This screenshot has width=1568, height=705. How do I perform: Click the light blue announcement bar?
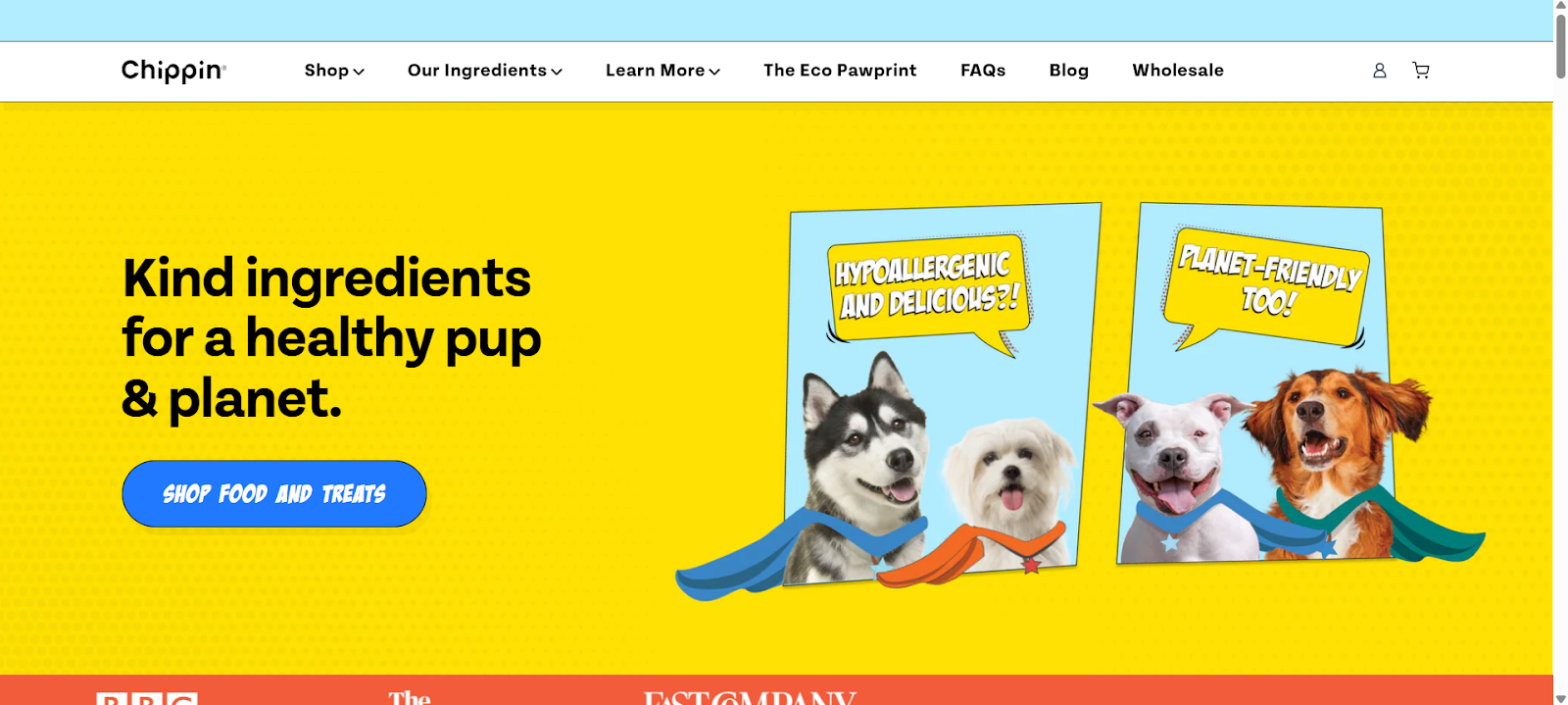pyautogui.click(x=776, y=21)
